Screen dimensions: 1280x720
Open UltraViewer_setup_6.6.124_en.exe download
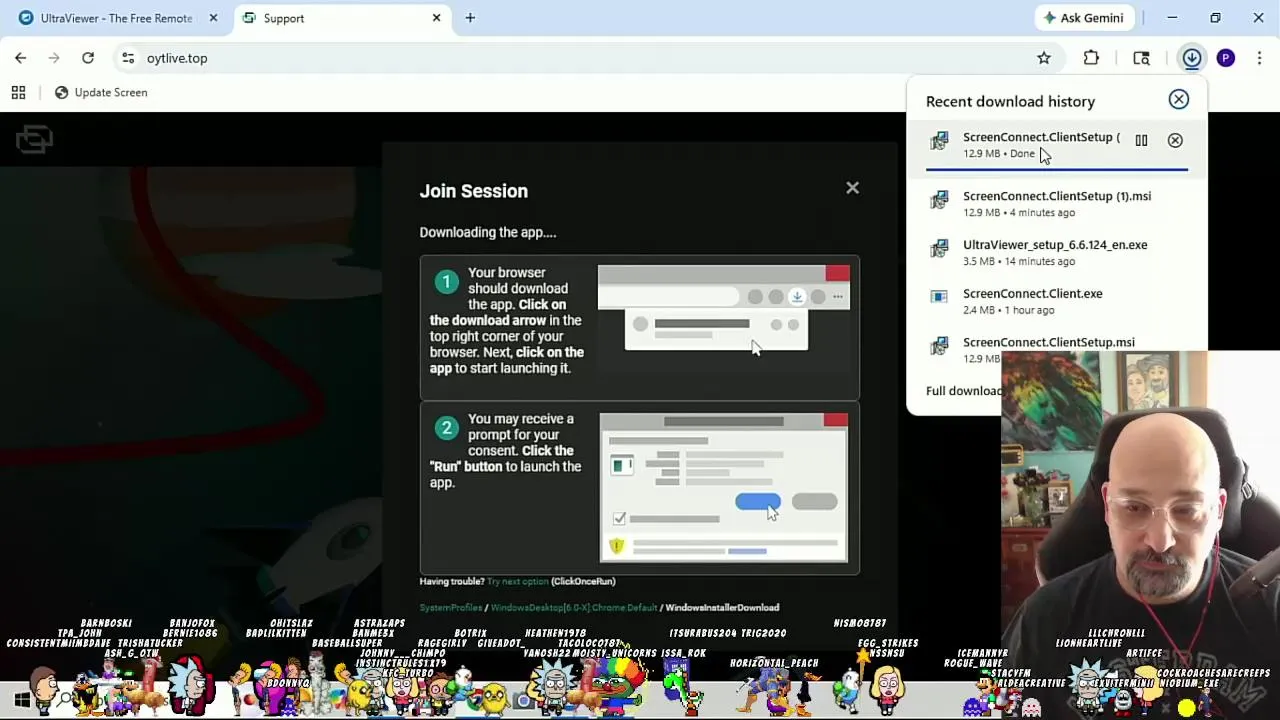1057,252
